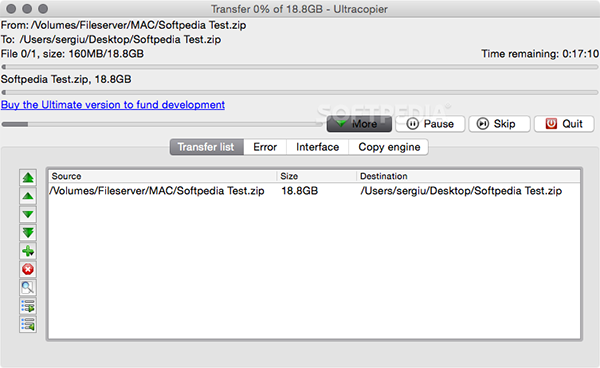Move selected transfer up one position

[28, 196]
